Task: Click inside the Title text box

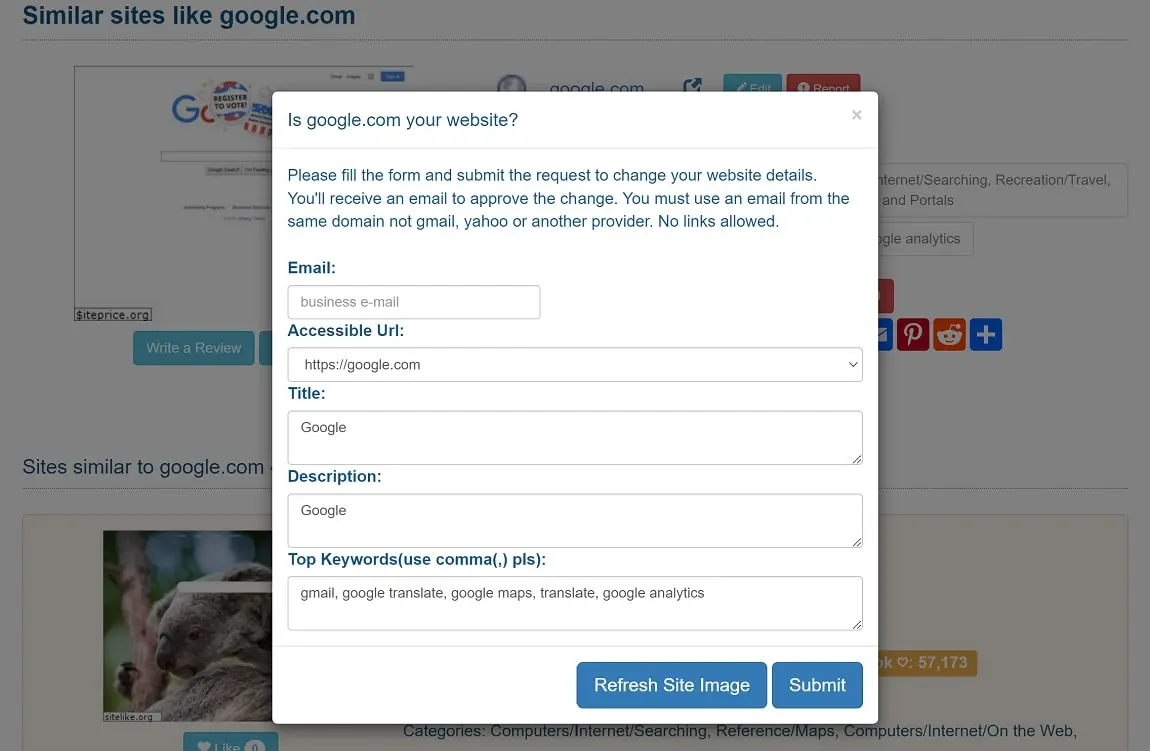Action: click(x=575, y=437)
